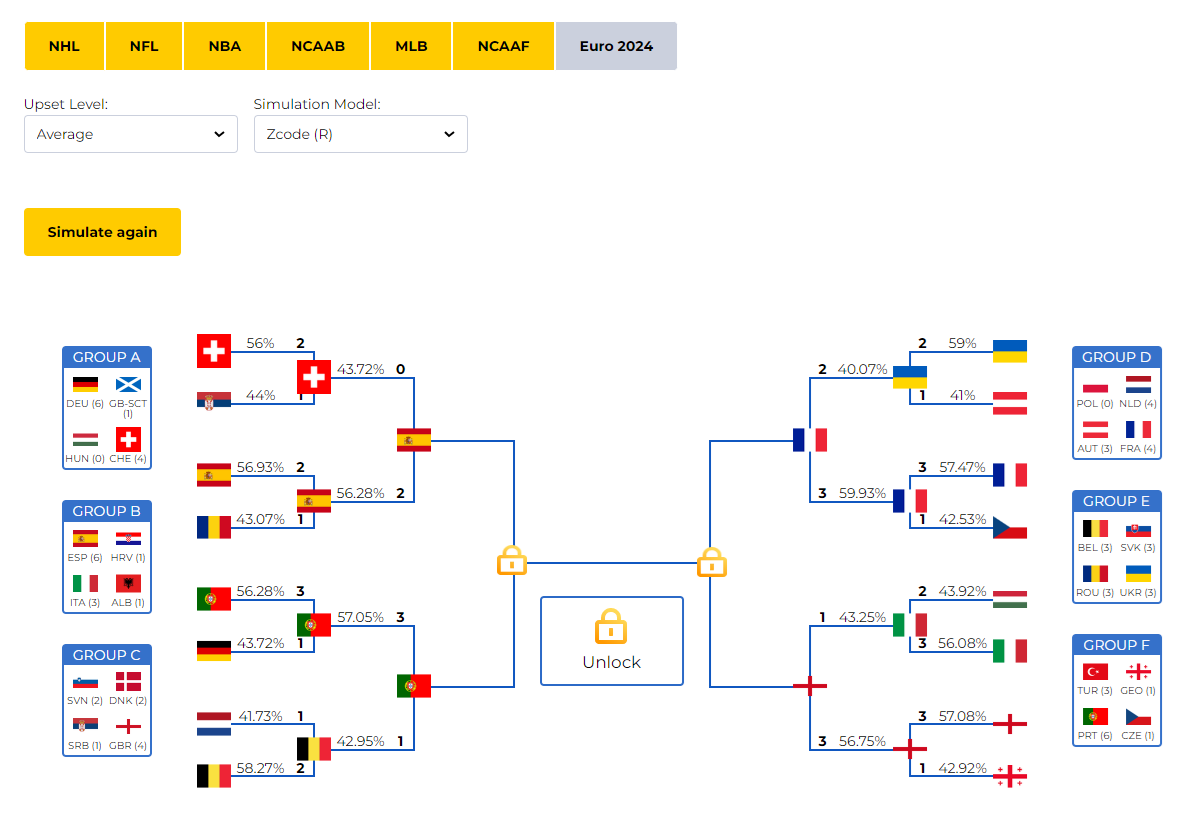Click the Turkey flag in Group F
Screen dimensions: 1195x833
[1095, 672]
